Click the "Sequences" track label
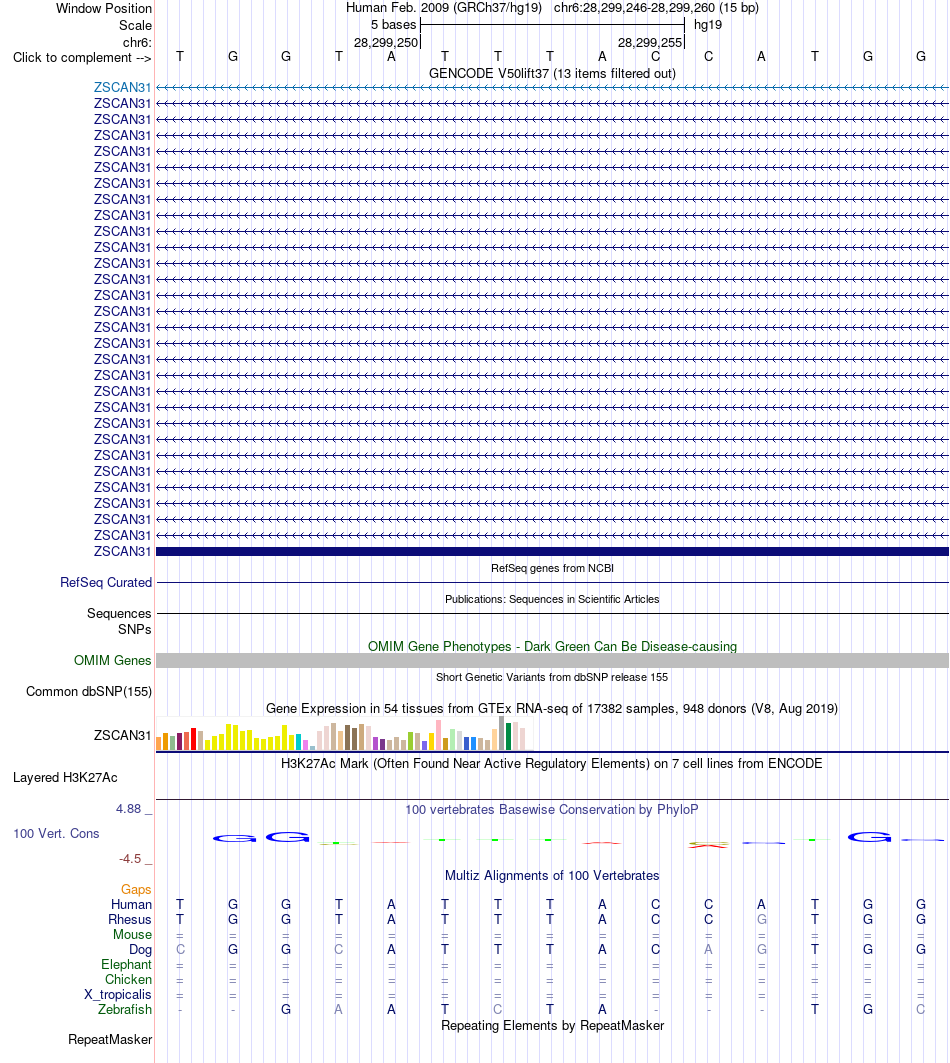The height and width of the screenshot is (1063, 950). click(x=119, y=614)
